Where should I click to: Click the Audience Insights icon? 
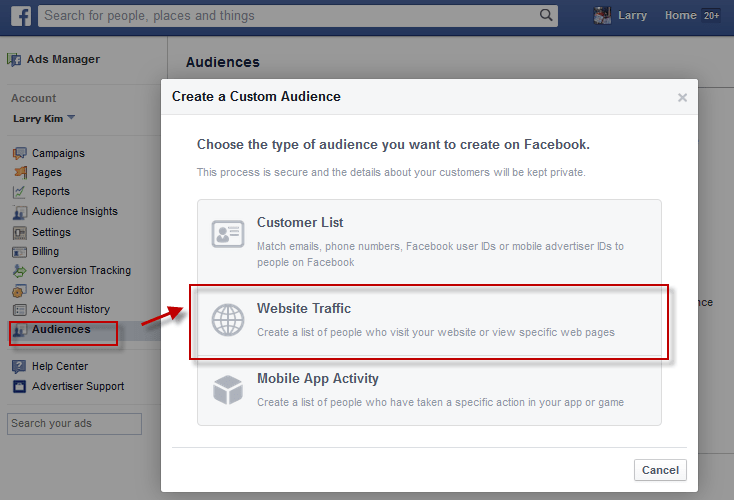pos(19,212)
